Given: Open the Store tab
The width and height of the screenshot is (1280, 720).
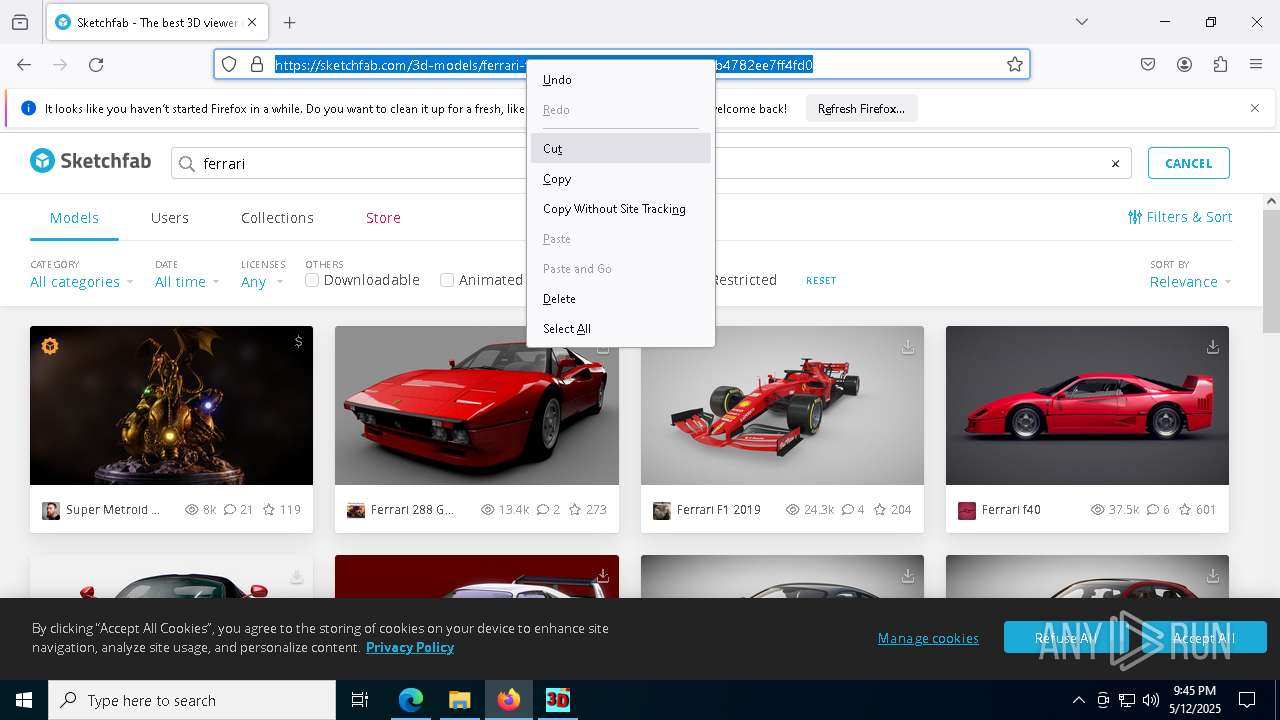Looking at the screenshot, I should coord(383,218).
